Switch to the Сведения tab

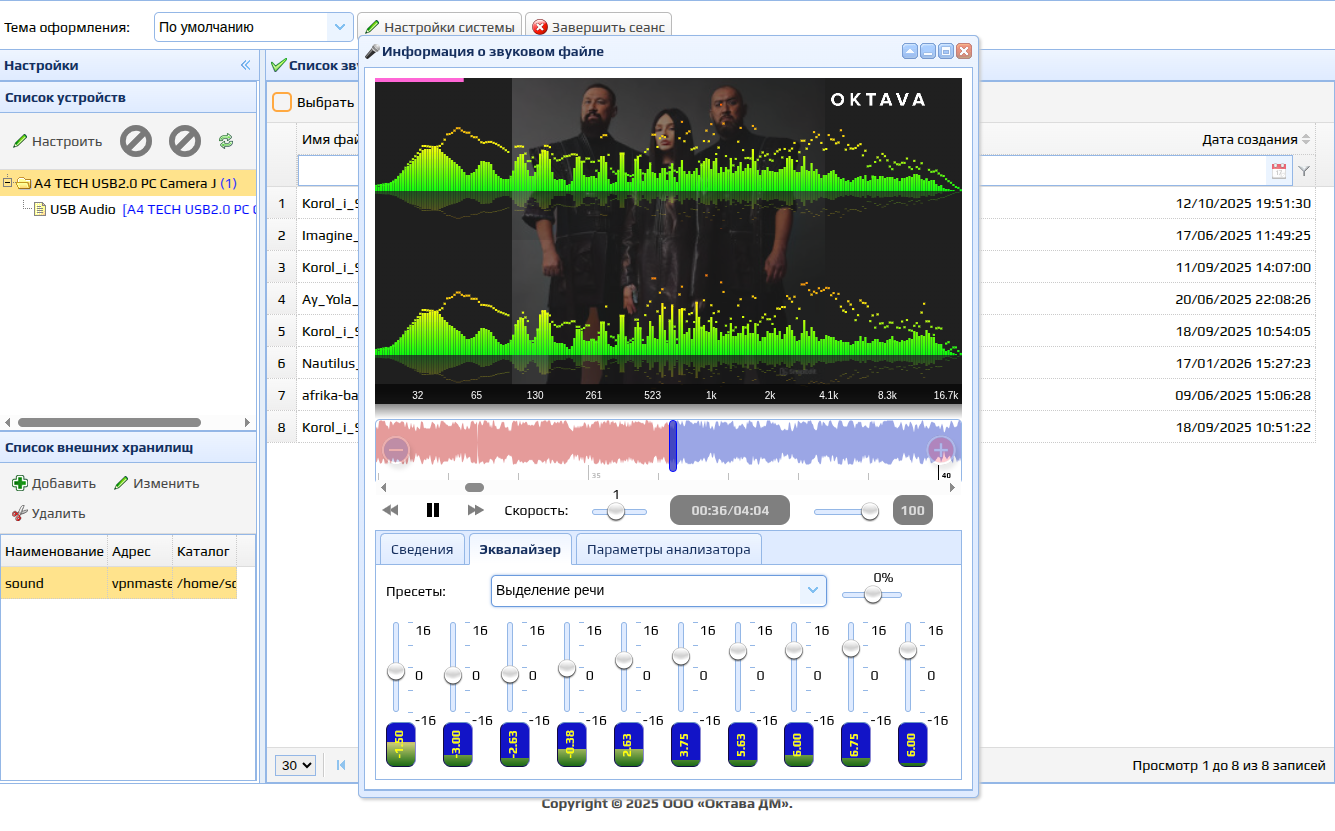[422, 549]
